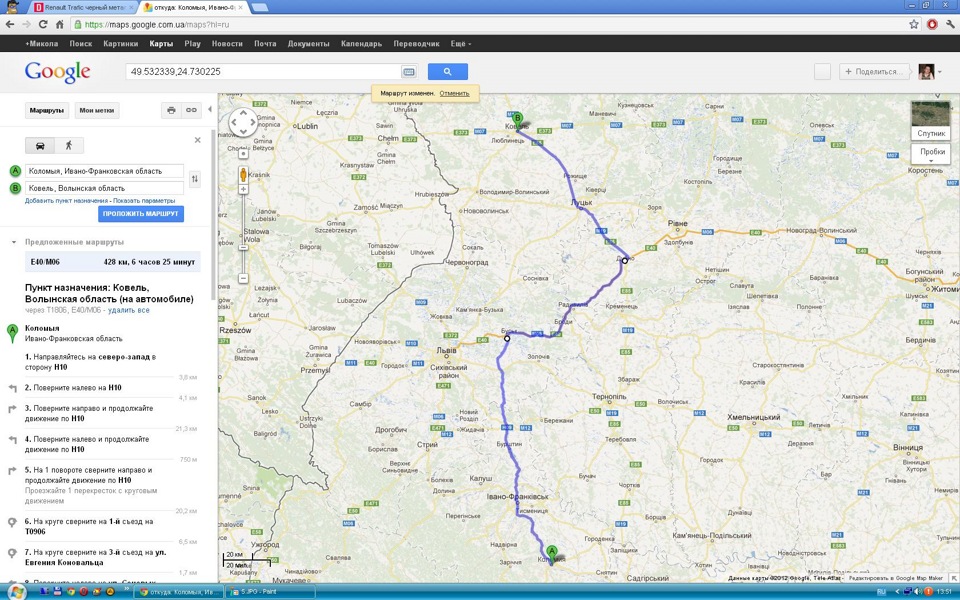Click ПРОЛОЖИТЬ МАРШРУТ button
960x600 pixels.
[141, 214]
